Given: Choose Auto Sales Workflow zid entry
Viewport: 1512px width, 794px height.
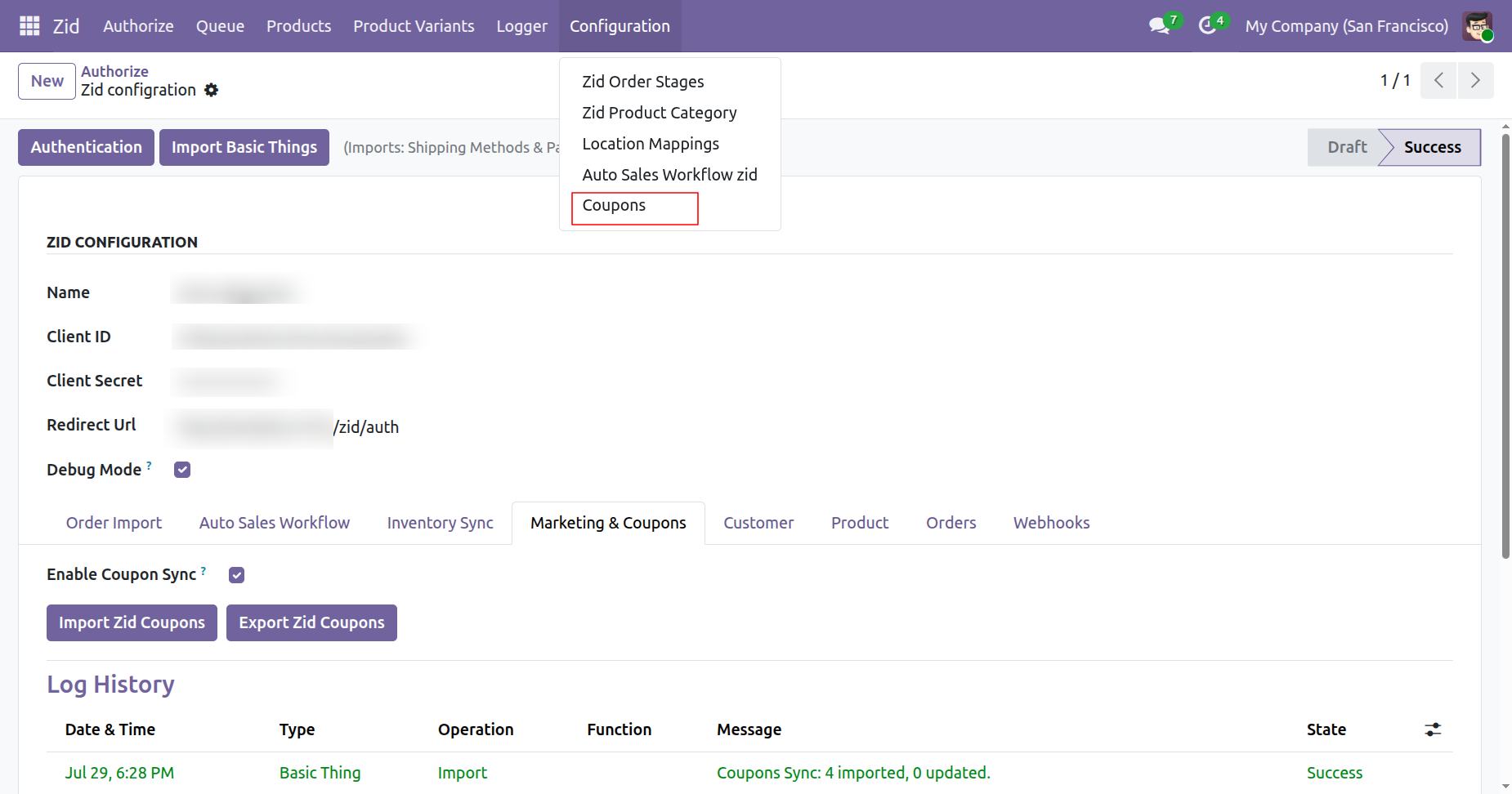Looking at the screenshot, I should 669,175.
